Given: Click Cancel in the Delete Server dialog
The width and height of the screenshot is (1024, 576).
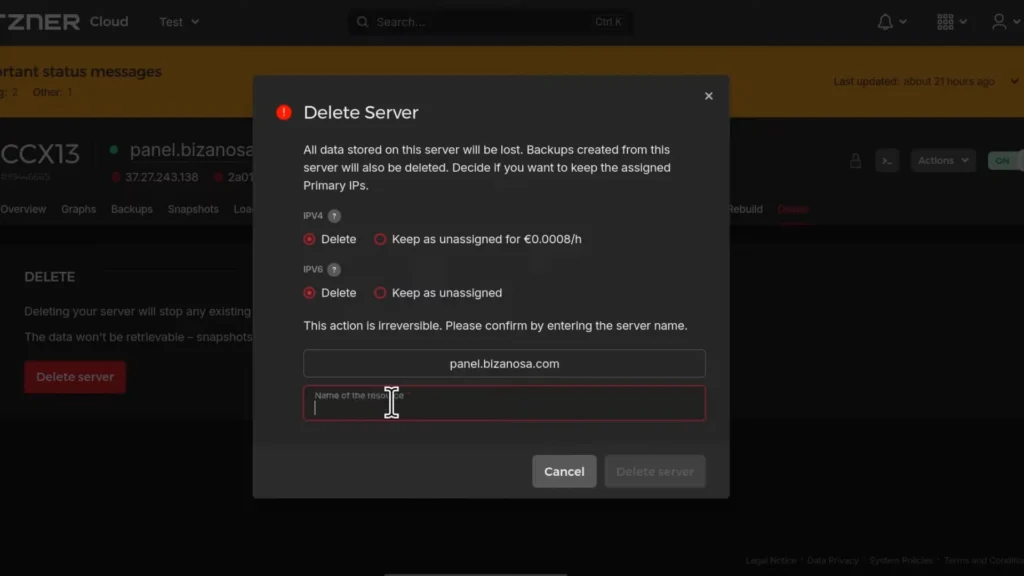Looking at the screenshot, I should [x=564, y=471].
